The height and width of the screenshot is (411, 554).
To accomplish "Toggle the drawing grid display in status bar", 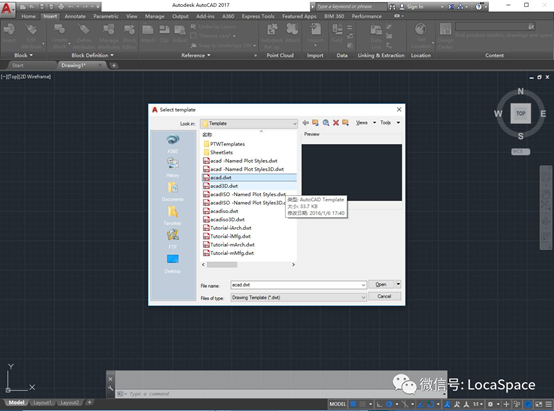I will tap(353, 404).
